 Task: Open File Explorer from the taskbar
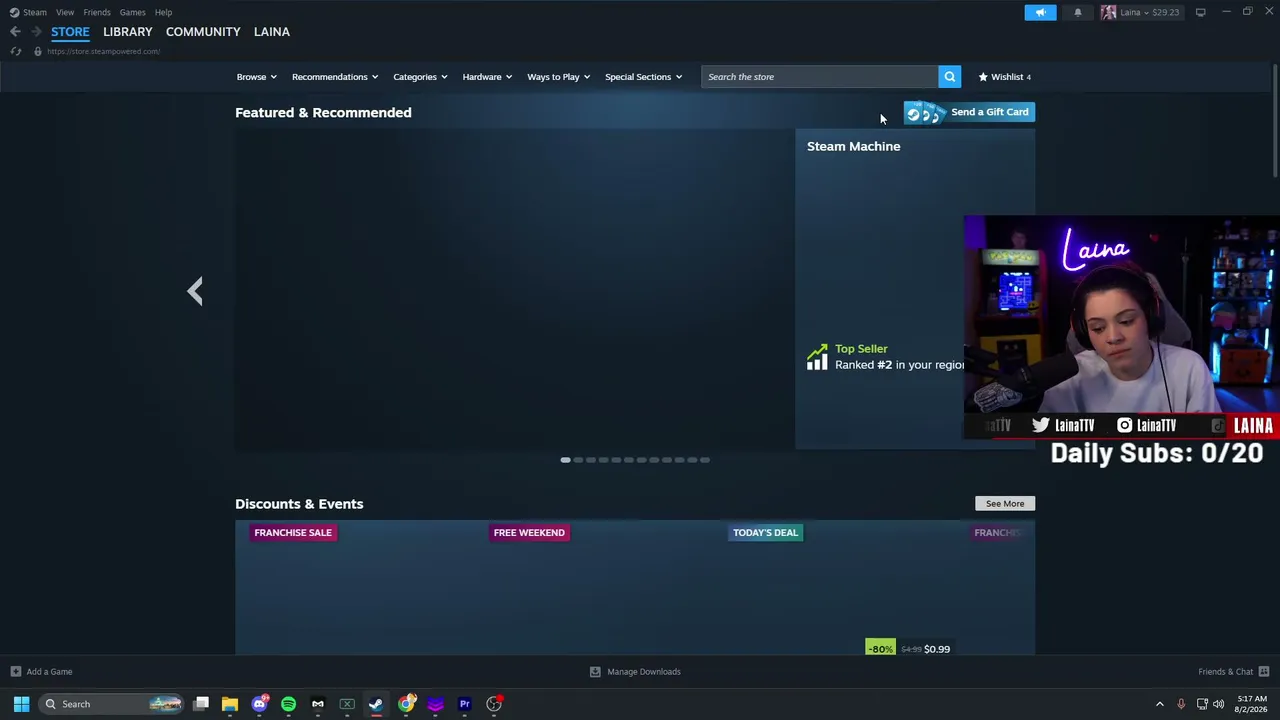230,704
